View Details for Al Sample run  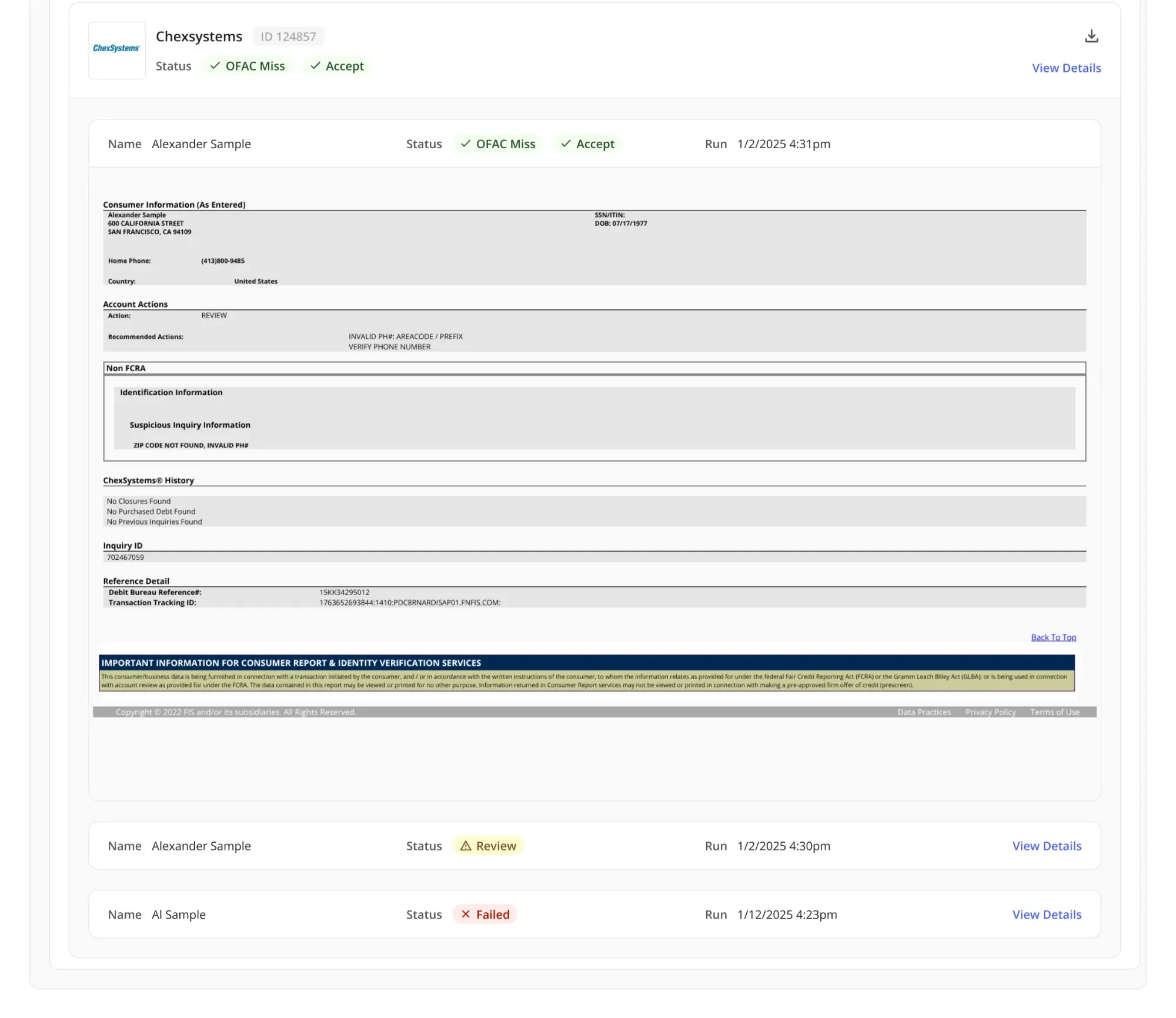(x=1047, y=914)
